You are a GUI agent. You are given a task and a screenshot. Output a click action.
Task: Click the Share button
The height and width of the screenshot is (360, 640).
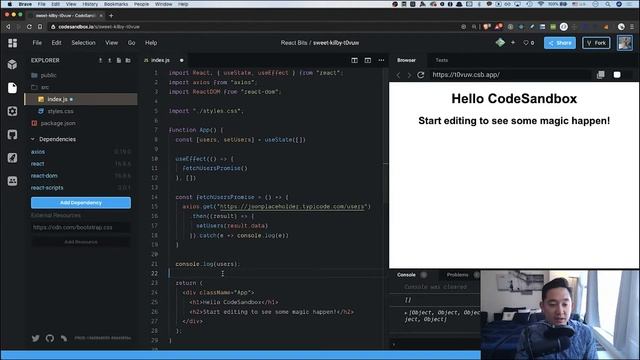560,43
